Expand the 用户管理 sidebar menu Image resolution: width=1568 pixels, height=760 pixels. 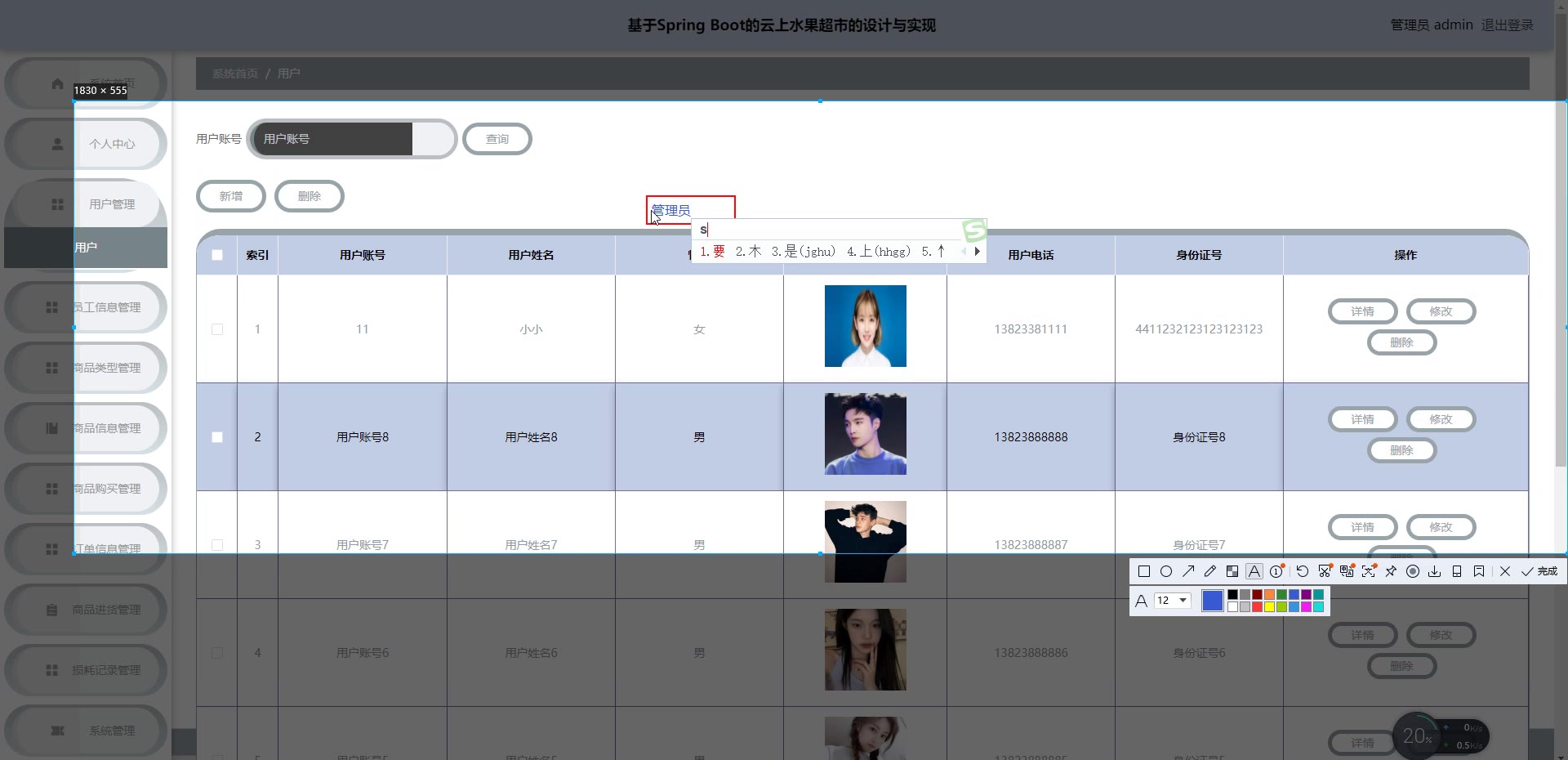point(86,204)
